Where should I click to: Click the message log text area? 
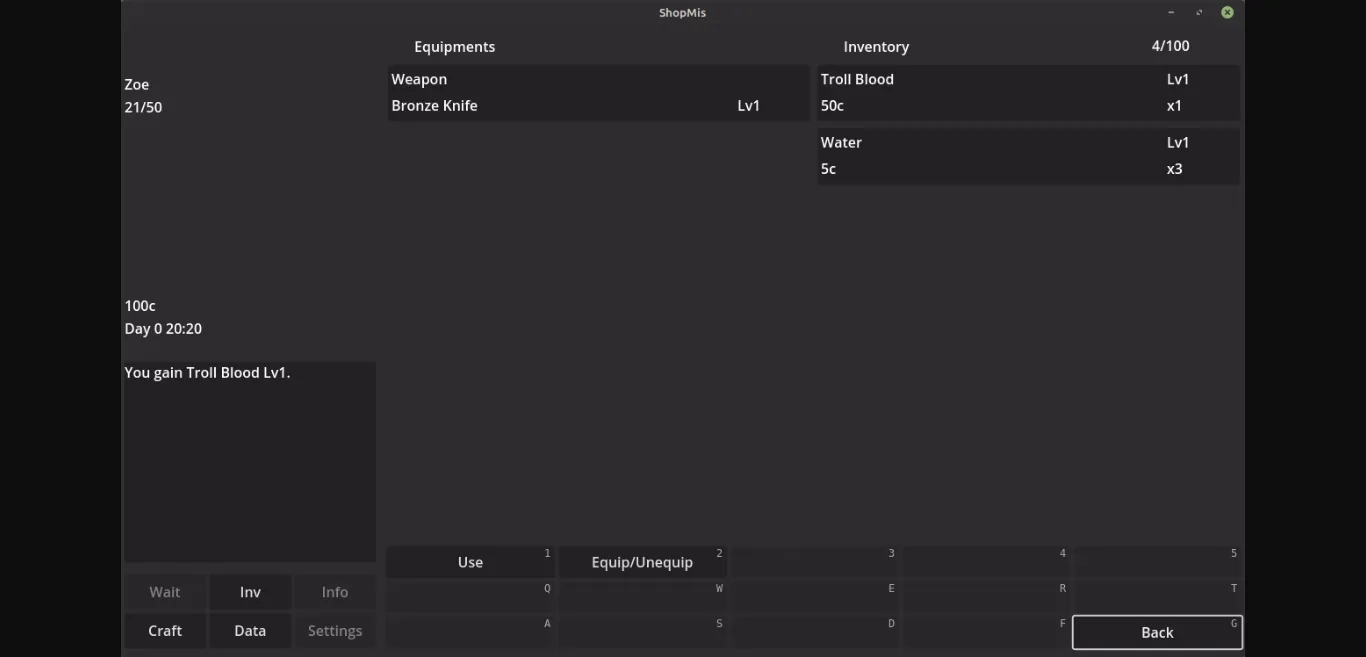pyautogui.click(x=250, y=461)
